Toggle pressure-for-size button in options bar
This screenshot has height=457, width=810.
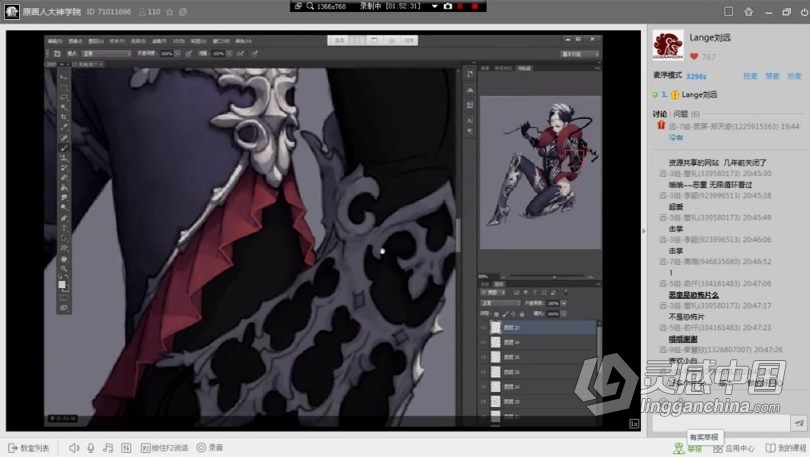pyautogui.click(x=255, y=53)
